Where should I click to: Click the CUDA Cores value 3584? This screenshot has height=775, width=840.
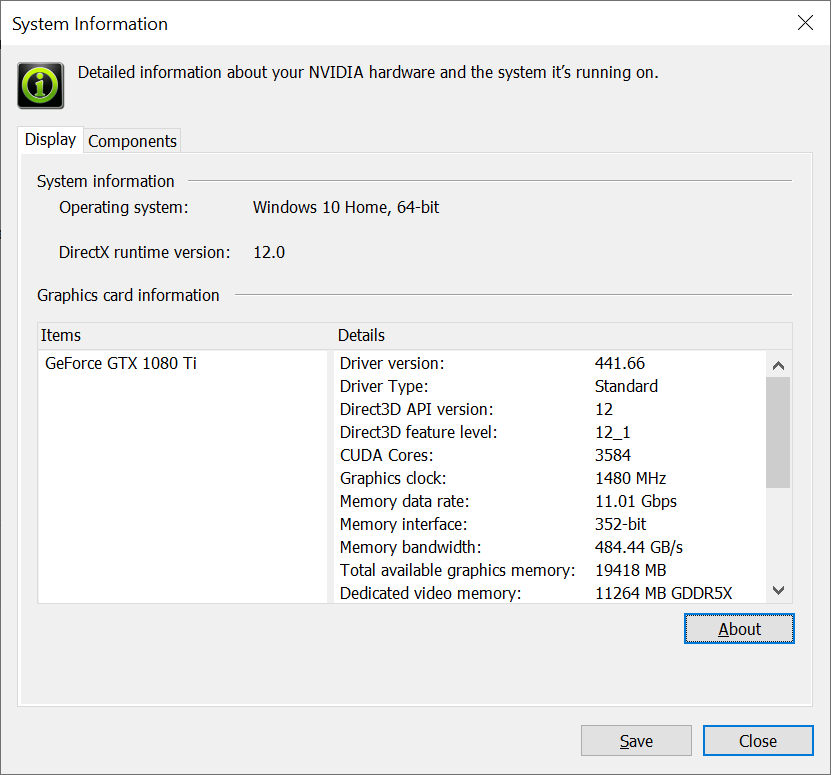point(613,455)
